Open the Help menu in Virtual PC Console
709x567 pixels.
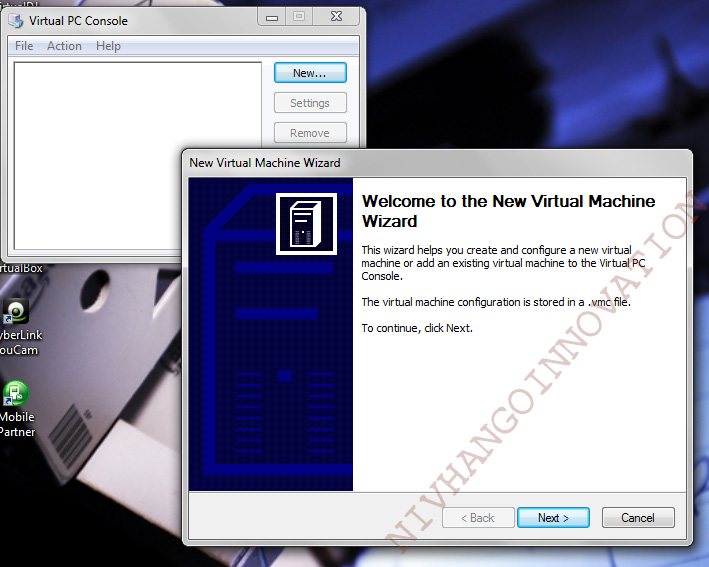point(108,46)
